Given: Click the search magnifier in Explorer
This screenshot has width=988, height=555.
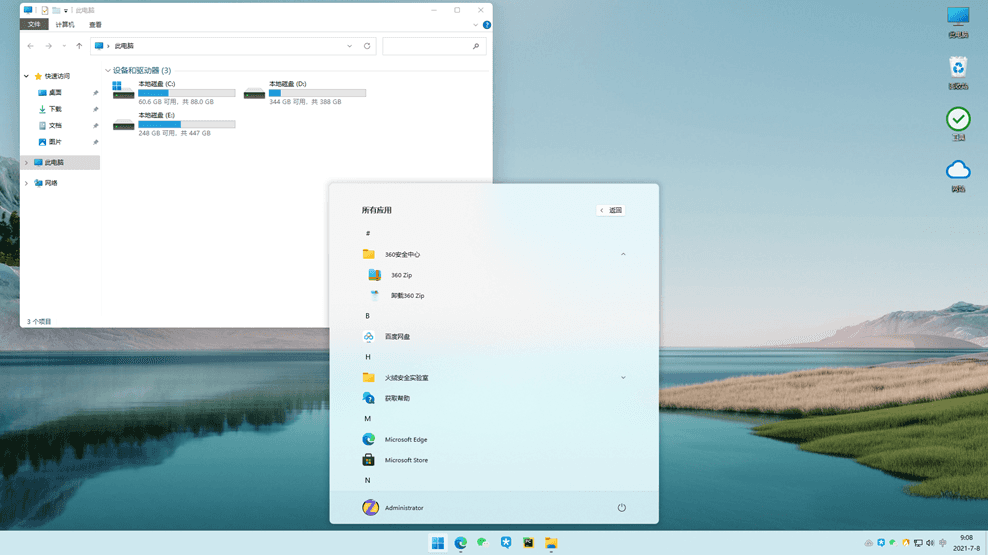Looking at the screenshot, I should [x=476, y=46].
